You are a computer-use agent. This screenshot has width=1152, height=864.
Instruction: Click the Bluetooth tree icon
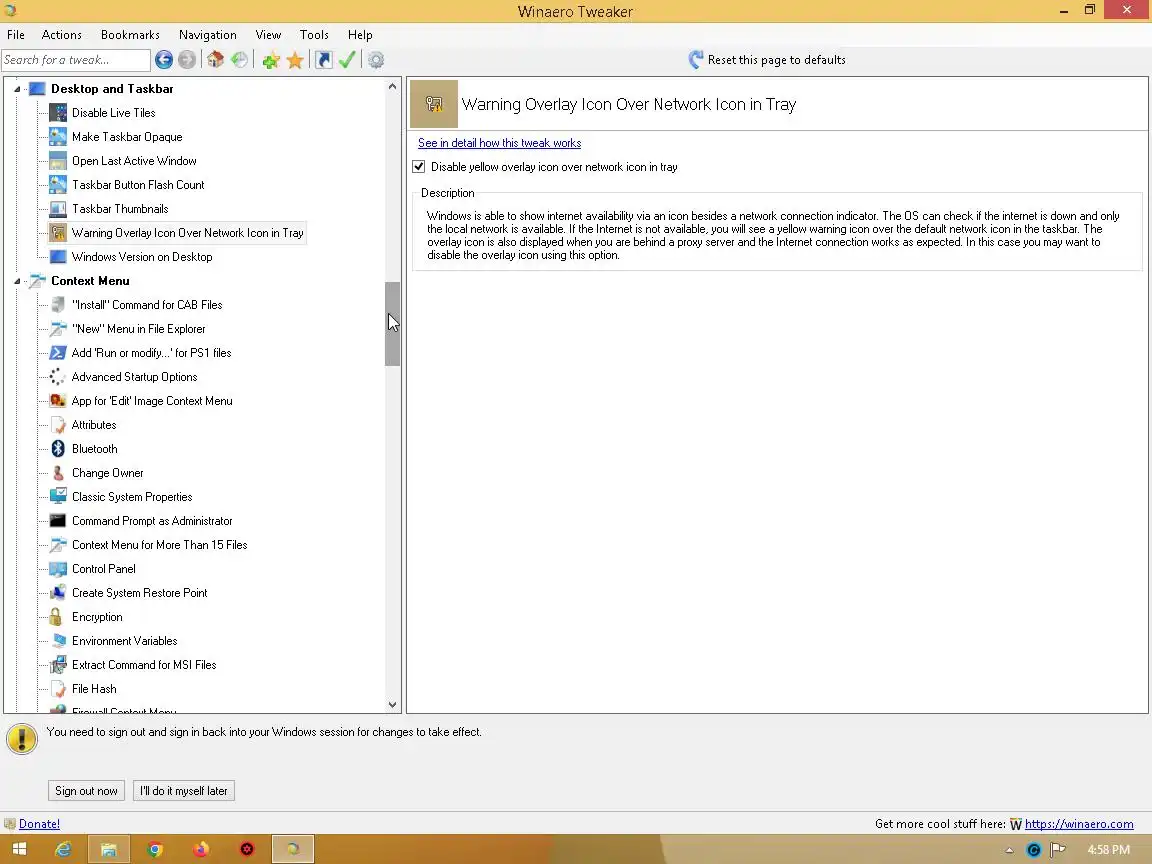point(58,449)
